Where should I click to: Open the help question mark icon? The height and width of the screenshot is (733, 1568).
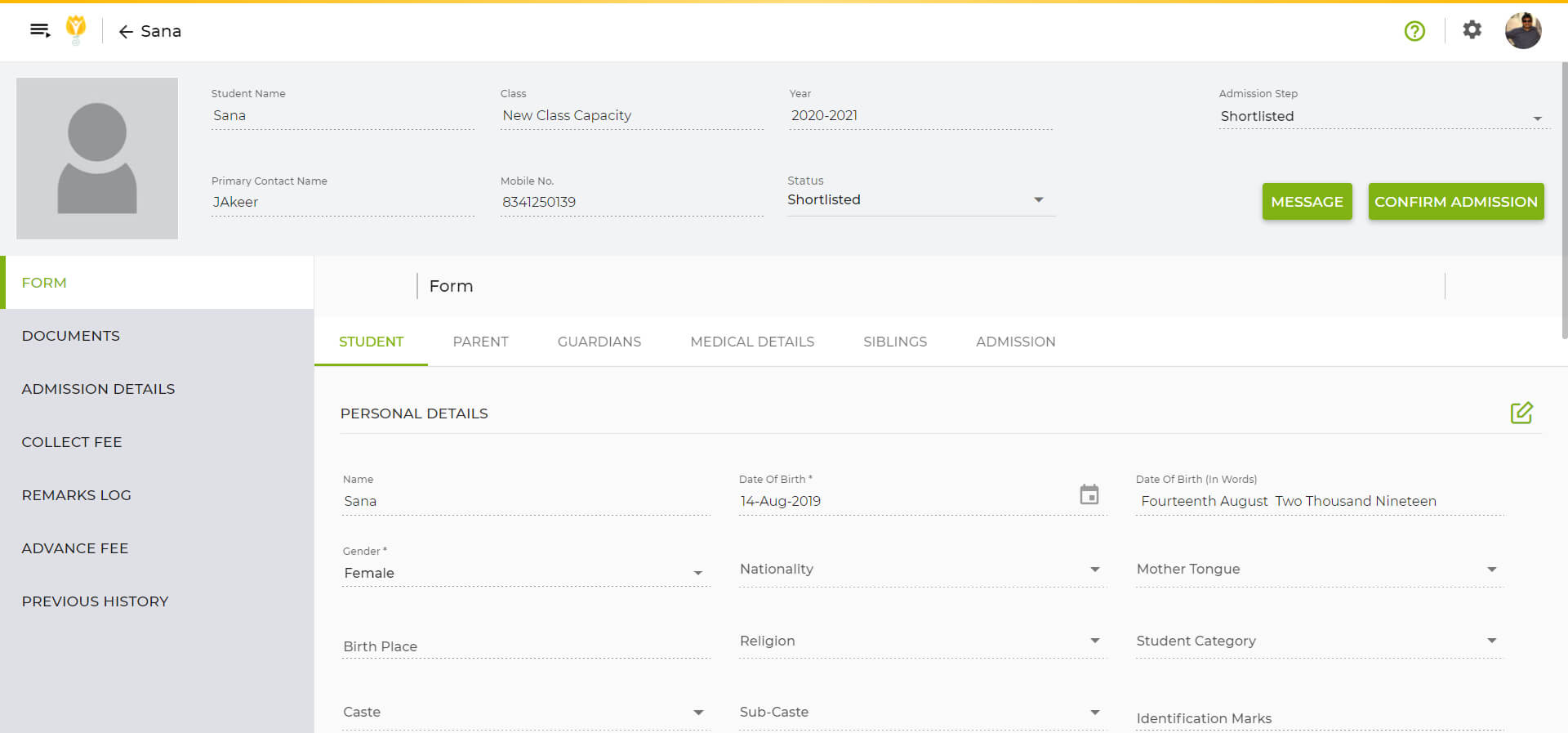[x=1414, y=31]
